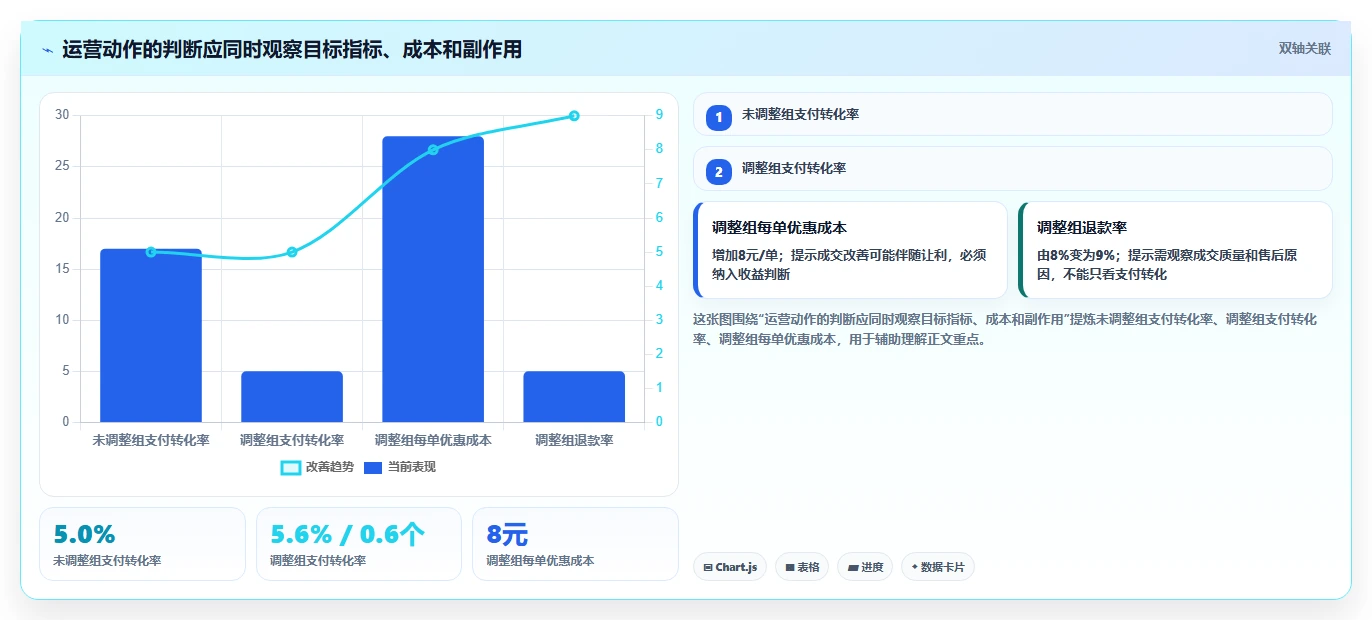The width and height of the screenshot is (1372, 620).
Task: Click the 进度 tag chip
Action: pyautogui.click(x=865, y=567)
